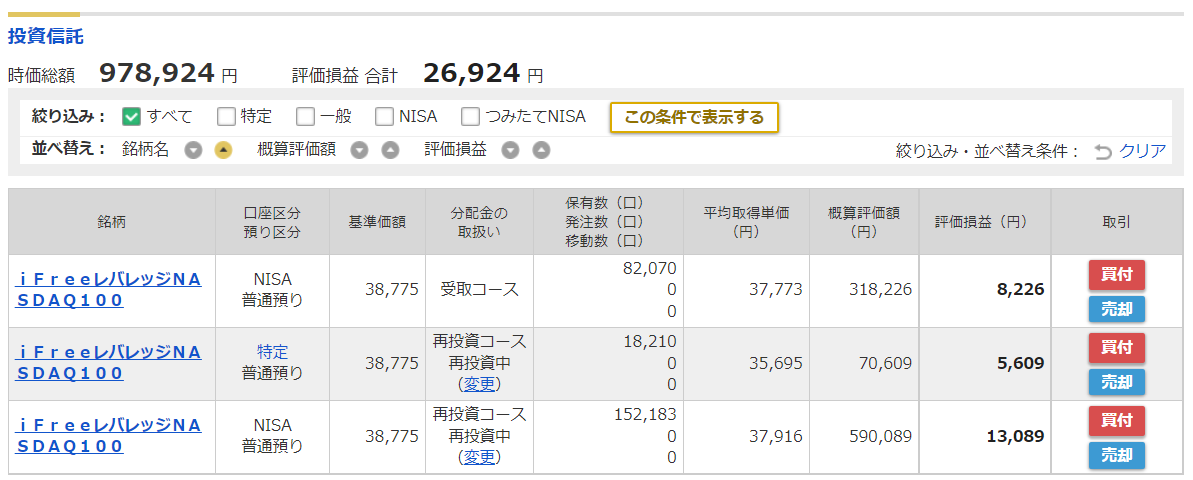Image resolution: width=1193 pixels, height=480 pixels.
Task: Click the 銘柄 column header
Action: 112,221
